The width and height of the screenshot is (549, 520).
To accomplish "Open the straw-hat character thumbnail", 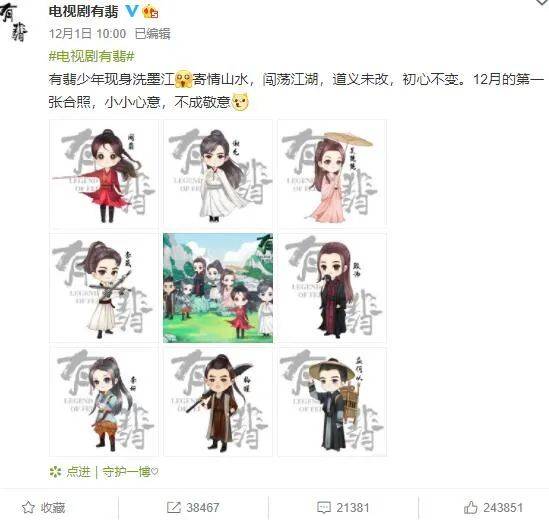I will (x=332, y=402).
